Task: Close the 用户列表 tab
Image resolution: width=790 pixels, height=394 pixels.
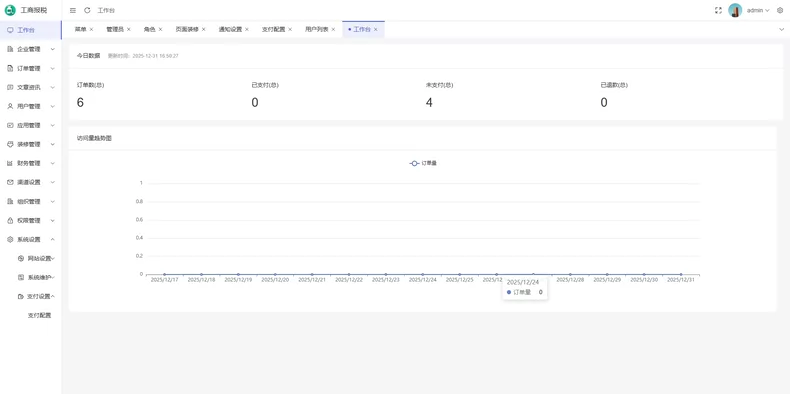Action: click(333, 29)
